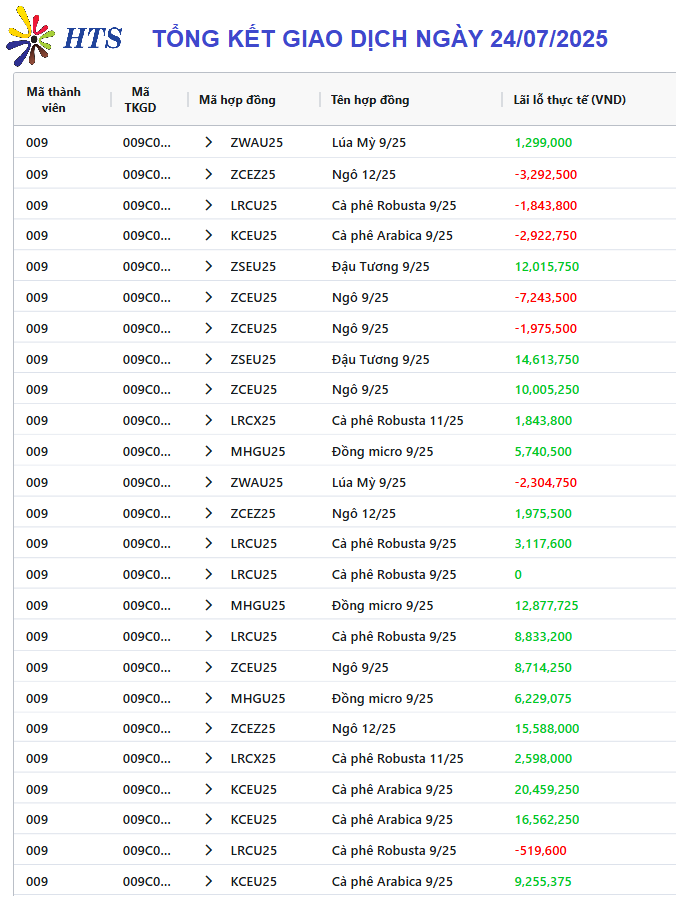
Task: Select the LRCU25 row with zero profit
Action: 345,574
